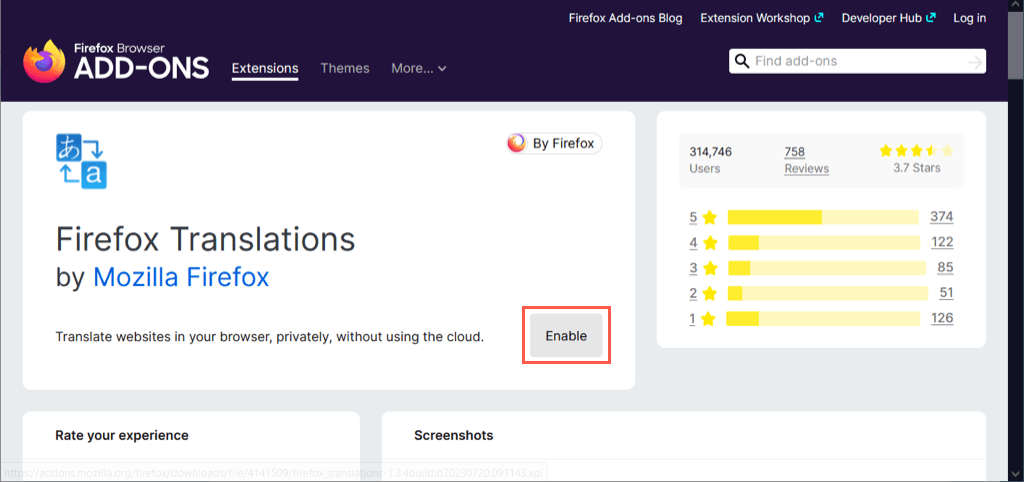Click the star next to the 1 rating
Screen dimensions: 1024x482
click(710, 319)
